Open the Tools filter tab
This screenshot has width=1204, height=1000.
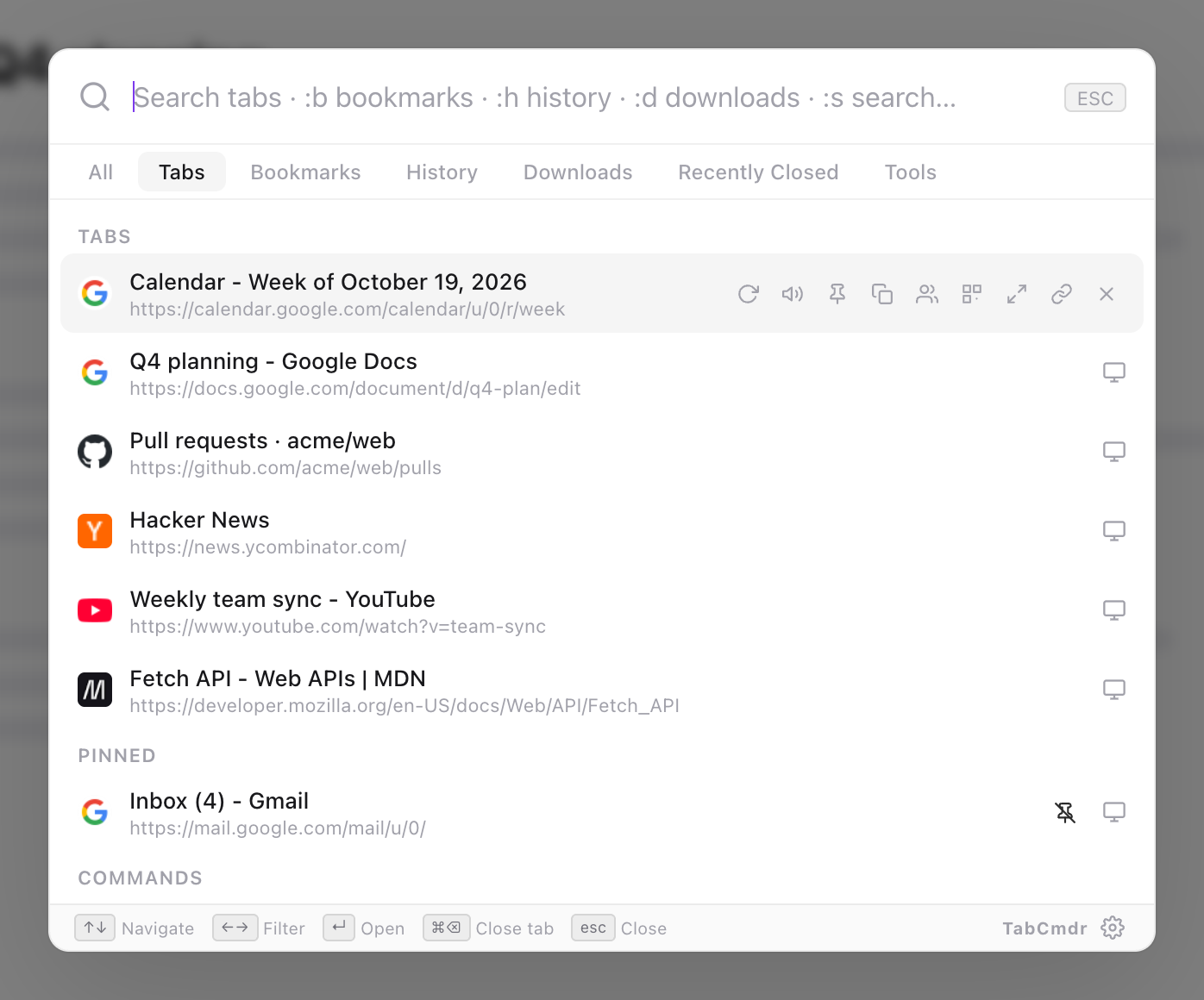(x=911, y=172)
